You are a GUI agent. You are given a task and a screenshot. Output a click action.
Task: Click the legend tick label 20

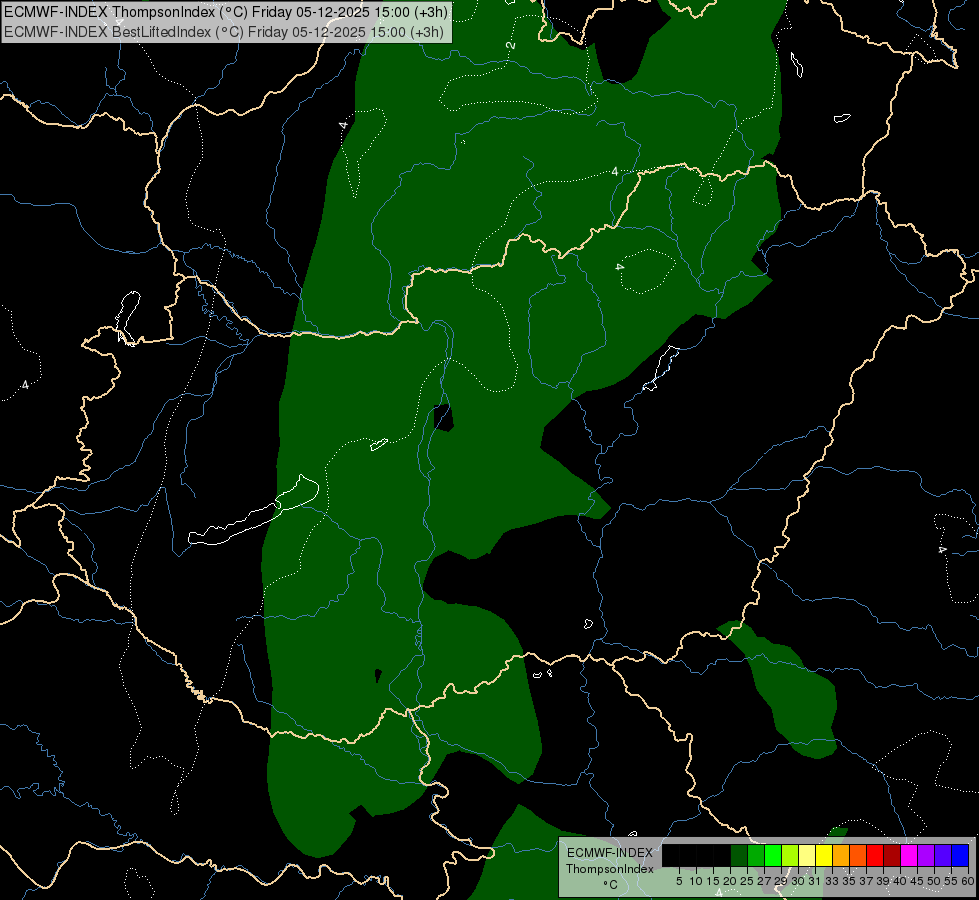(x=730, y=881)
